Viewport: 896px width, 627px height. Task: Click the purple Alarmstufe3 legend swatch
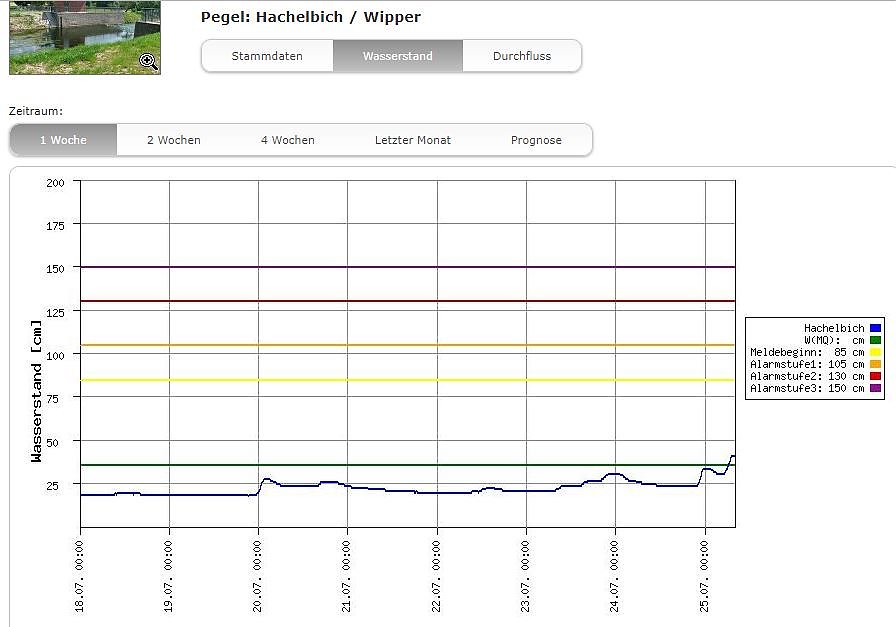point(874,388)
